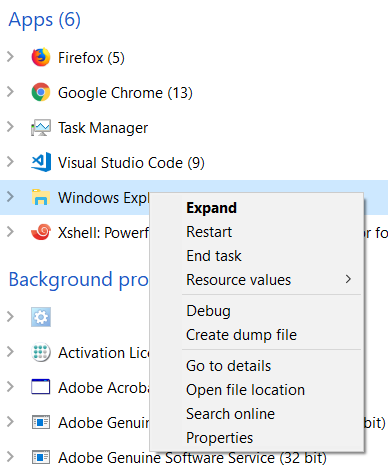This screenshot has width=388, height=465.
Task: Select the Xshell red swirl icon
Action: click(41, 232)
